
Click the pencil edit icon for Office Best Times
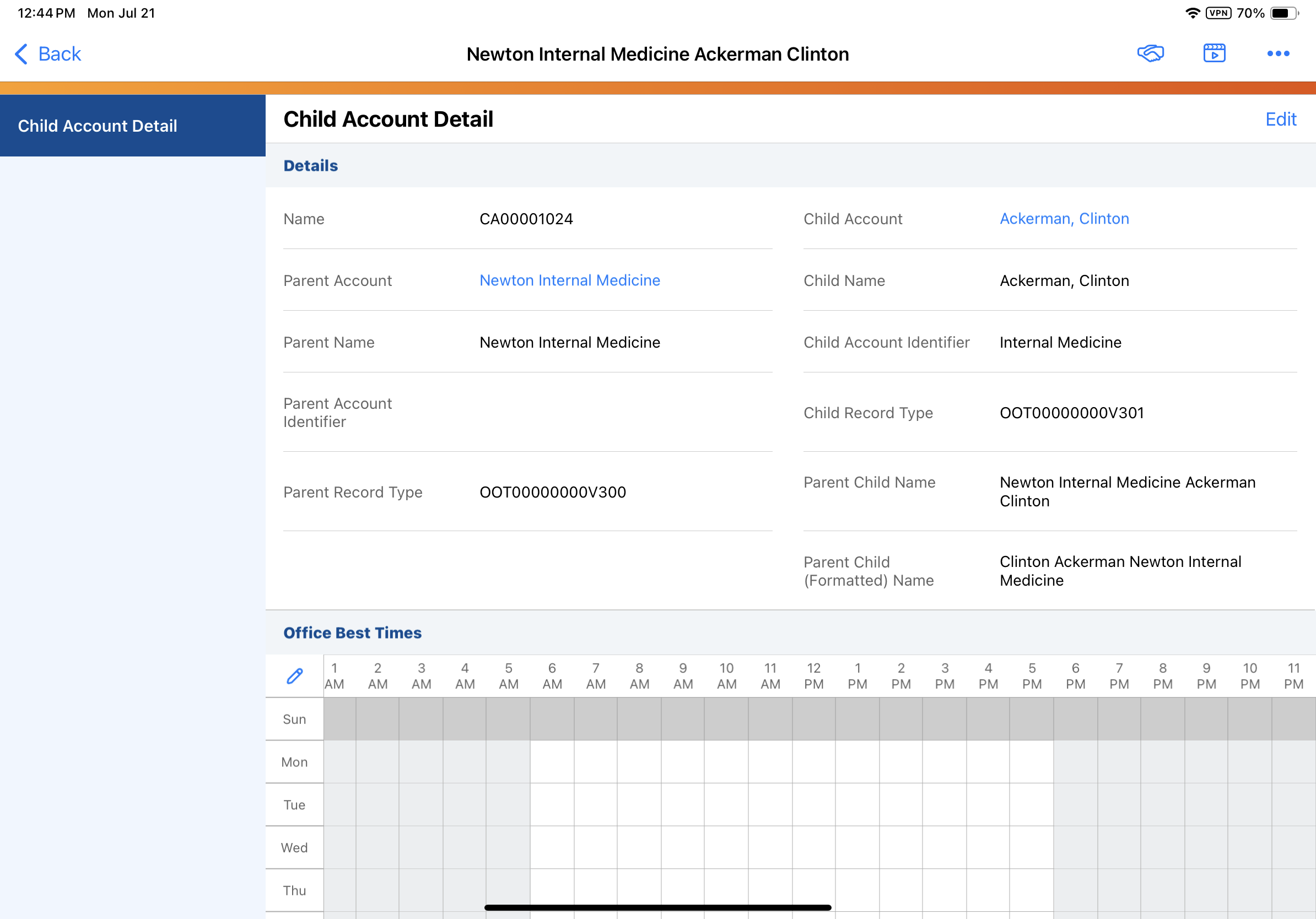point(295,676)
